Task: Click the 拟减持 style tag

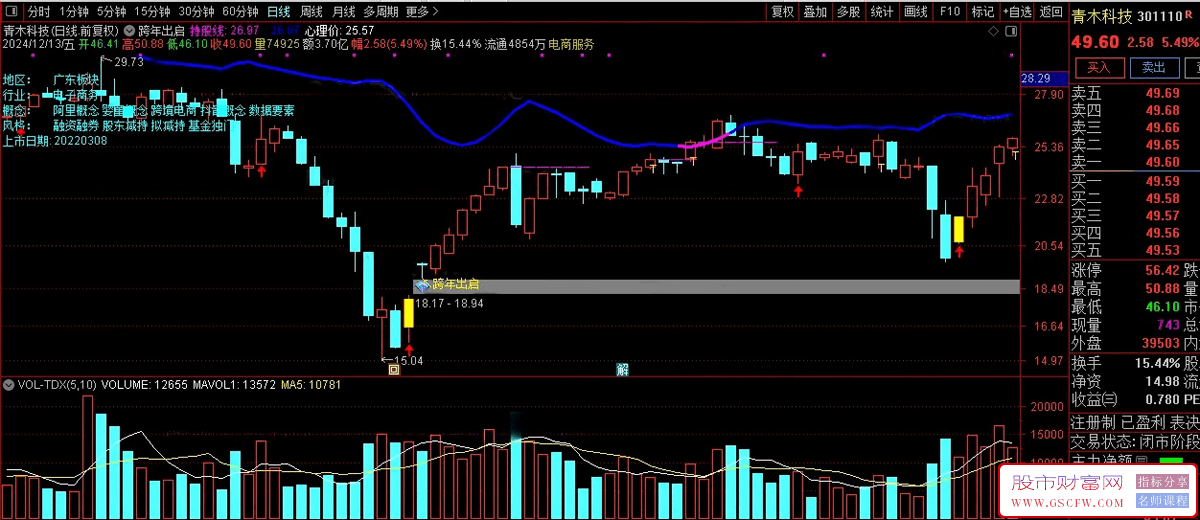Action: click(169, 126)
